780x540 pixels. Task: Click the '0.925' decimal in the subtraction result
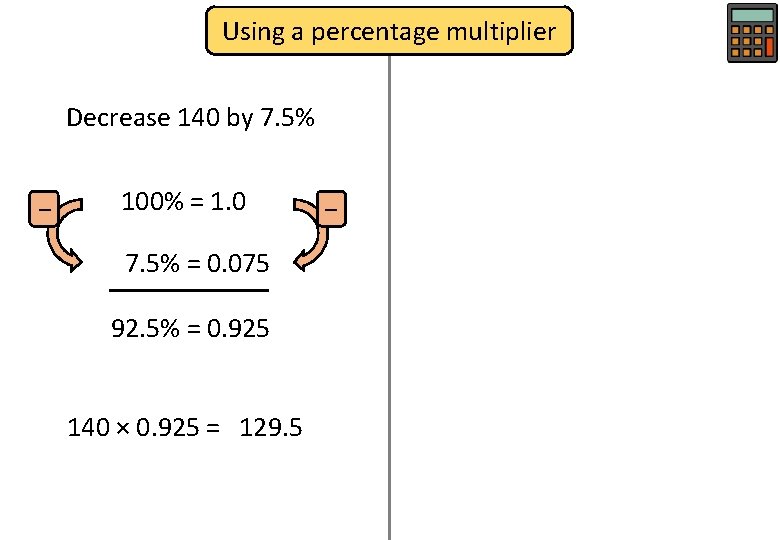point(238,328)
